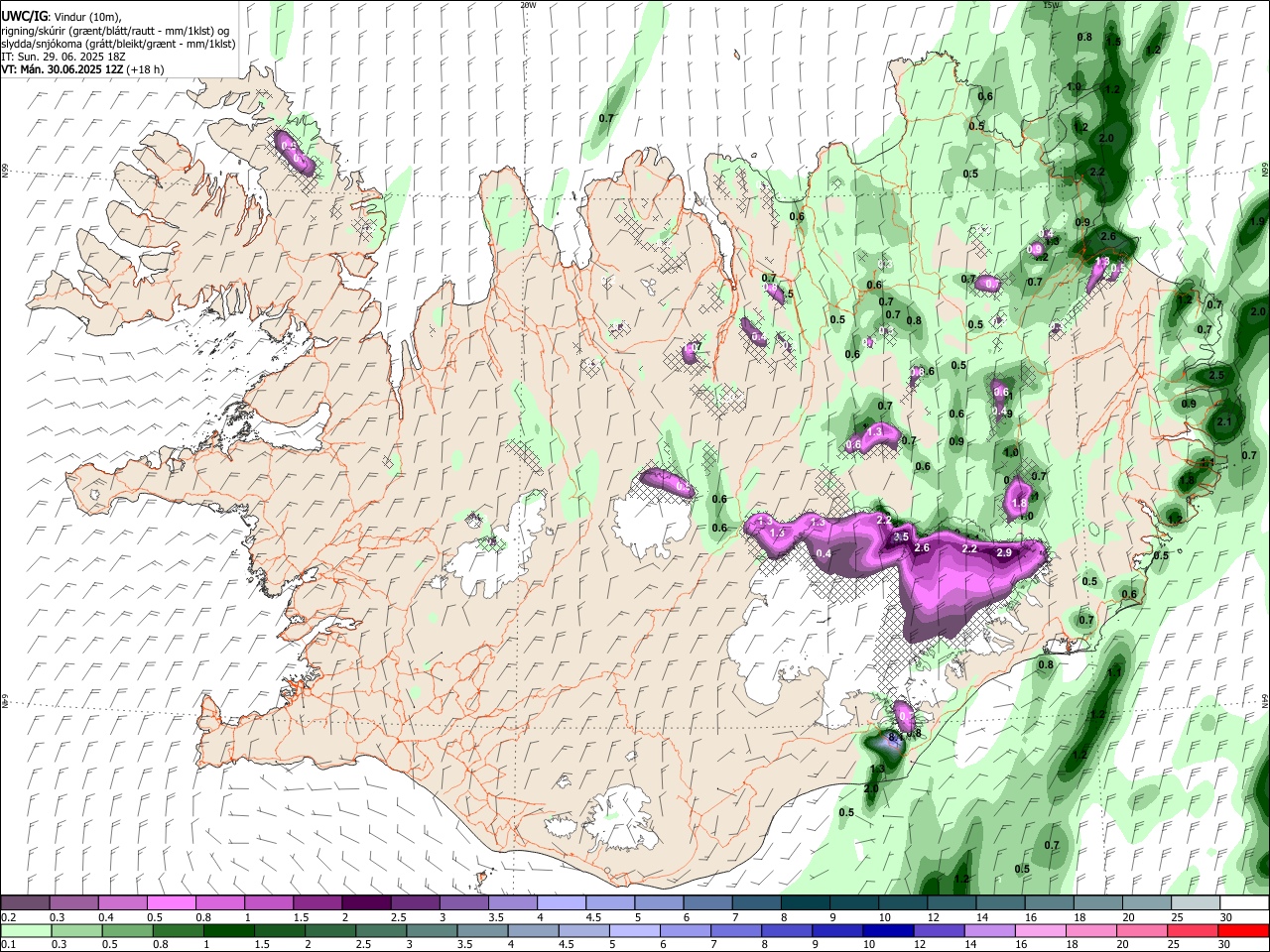
Task: Select the 20–25 grey-green swatch in the upper legend row
Action: tap(1146, 903)
